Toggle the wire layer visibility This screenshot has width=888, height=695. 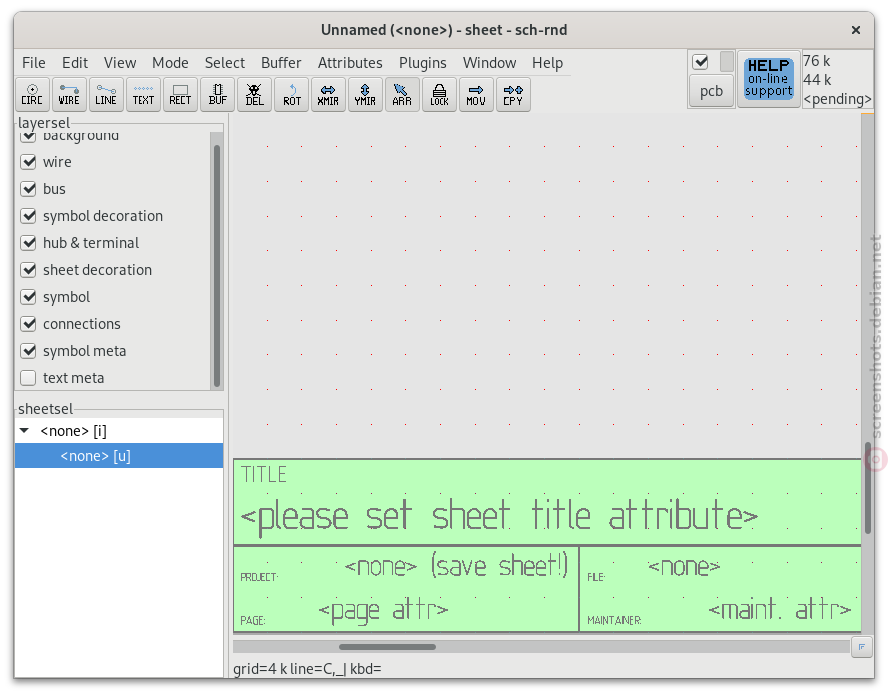pos(28,162)
